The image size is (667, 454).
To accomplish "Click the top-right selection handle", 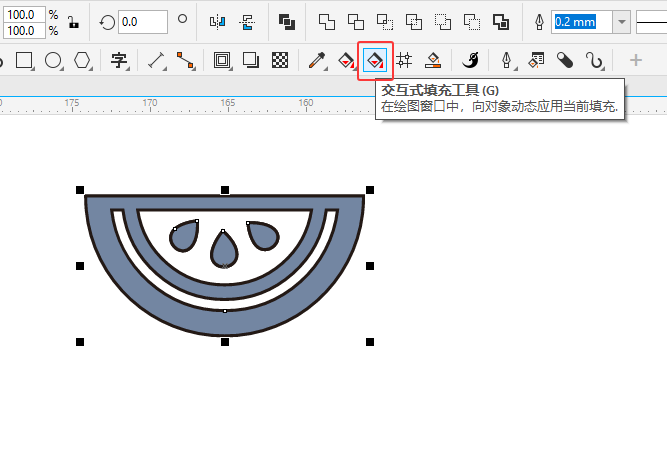I will [x=370, y=190].
